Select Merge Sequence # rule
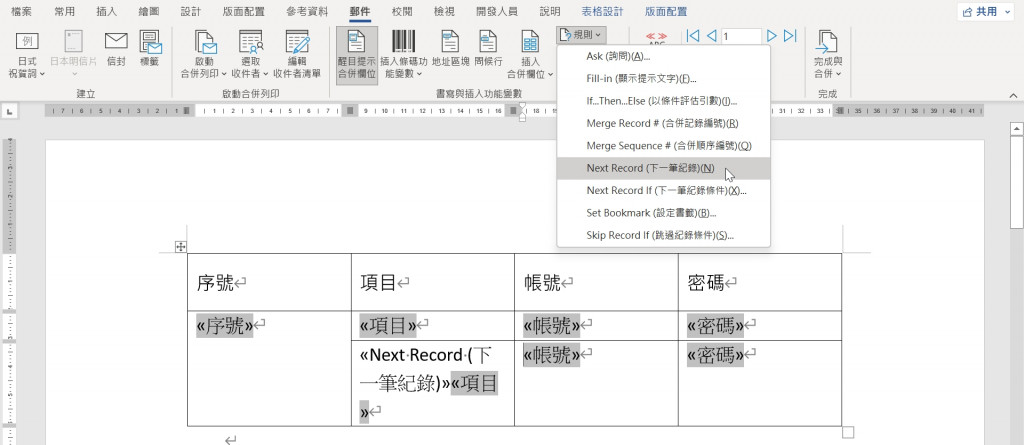 [x=664, y=146]
